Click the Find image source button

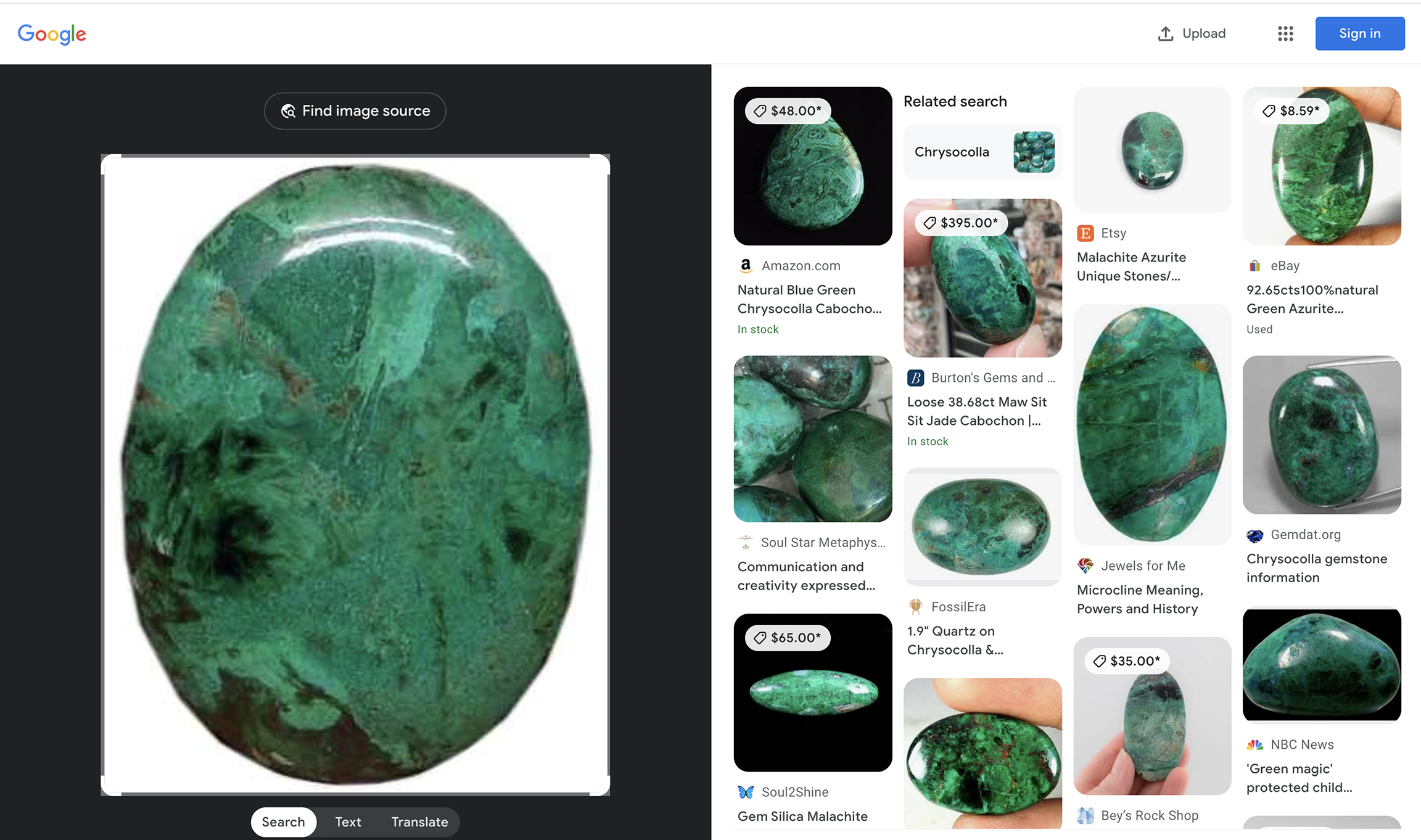(x=355, y=111)
